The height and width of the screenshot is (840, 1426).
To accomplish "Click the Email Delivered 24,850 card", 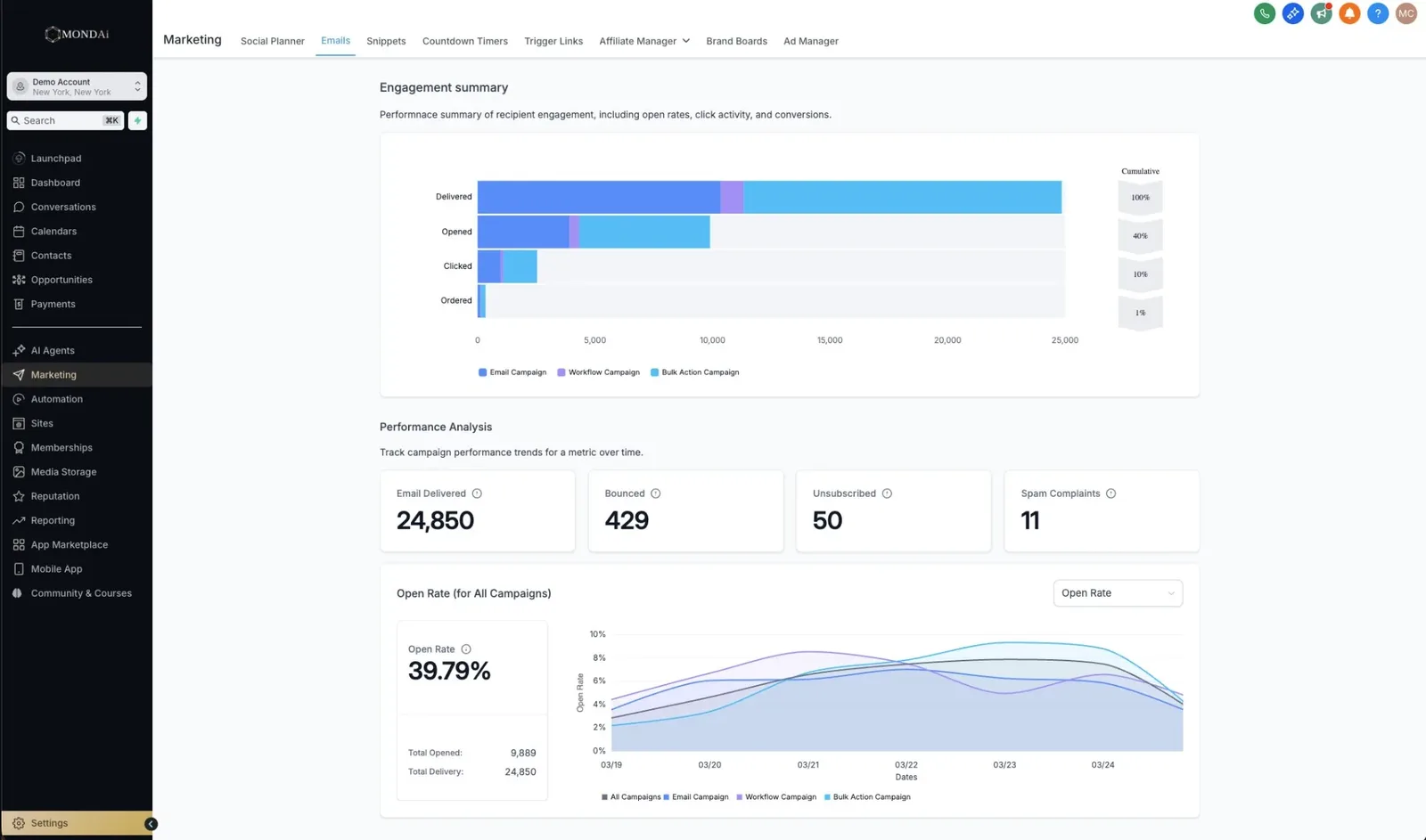I will (478, 511).
